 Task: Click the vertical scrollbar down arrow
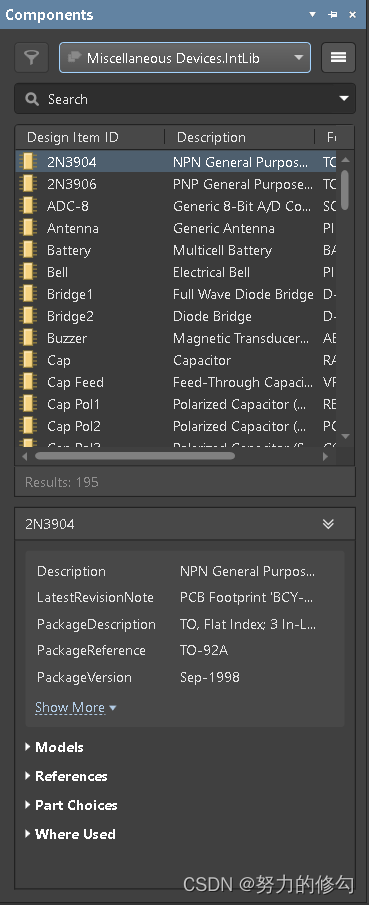tap(345, 436)
